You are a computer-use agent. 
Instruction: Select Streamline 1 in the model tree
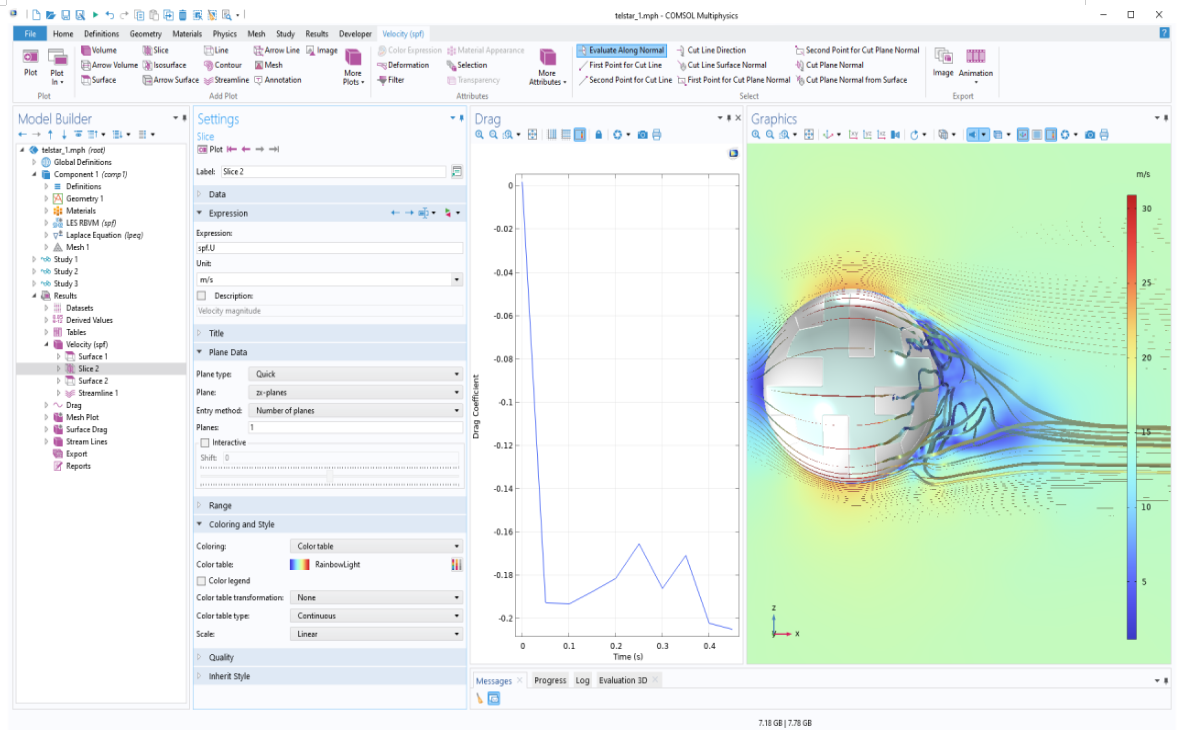tap(98, 393)
